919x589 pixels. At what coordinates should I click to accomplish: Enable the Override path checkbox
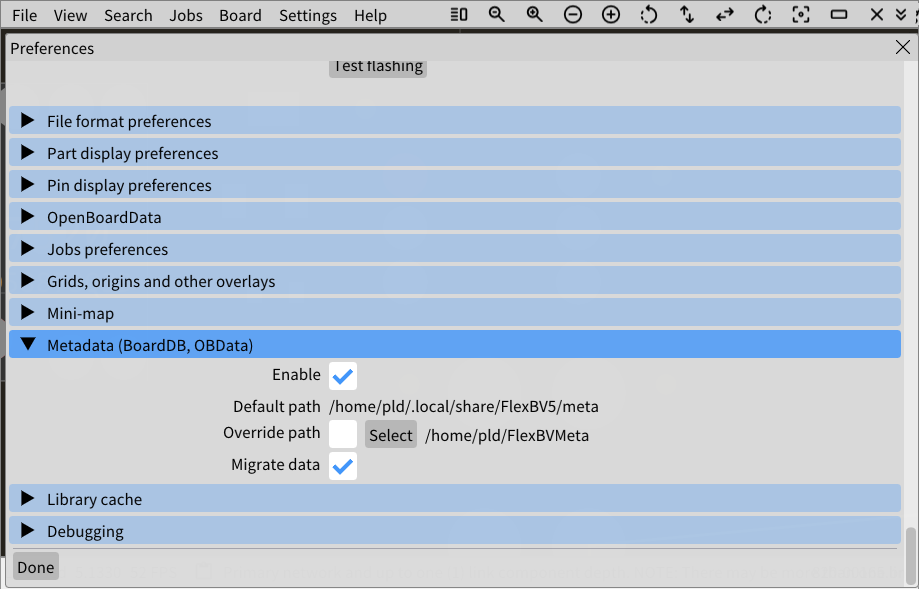point(343,434)
